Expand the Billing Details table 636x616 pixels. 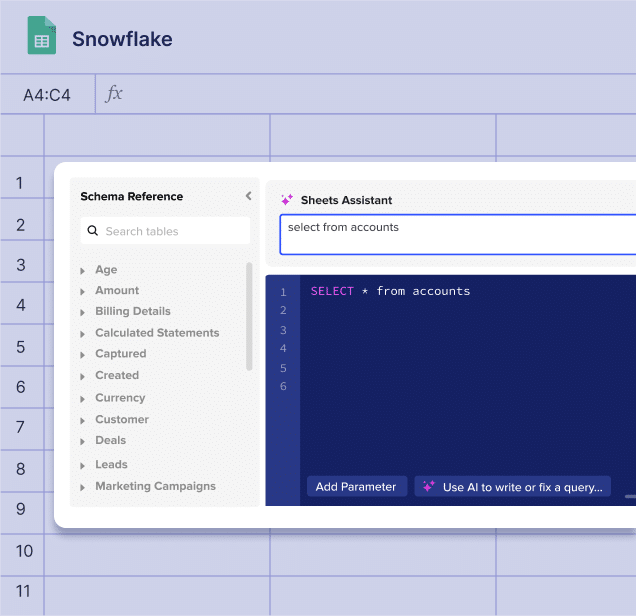tap(82, 312)
